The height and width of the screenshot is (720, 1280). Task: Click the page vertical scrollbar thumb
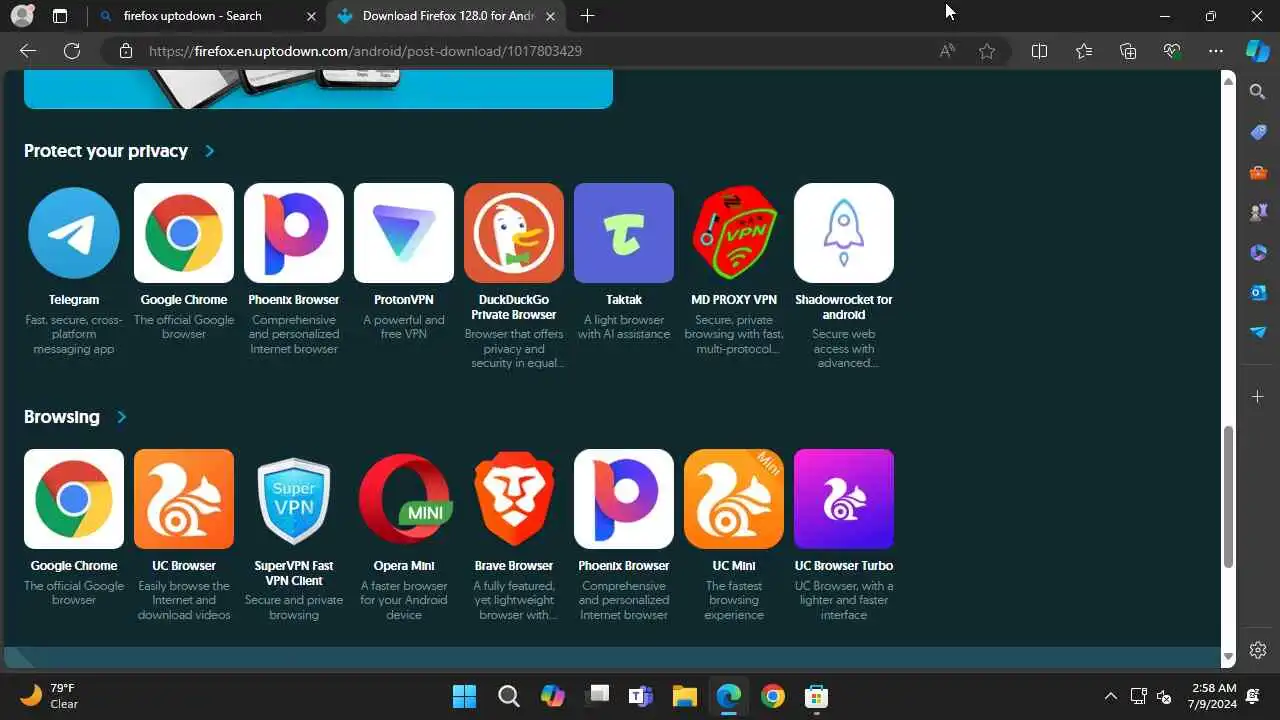click(1229, 497)
